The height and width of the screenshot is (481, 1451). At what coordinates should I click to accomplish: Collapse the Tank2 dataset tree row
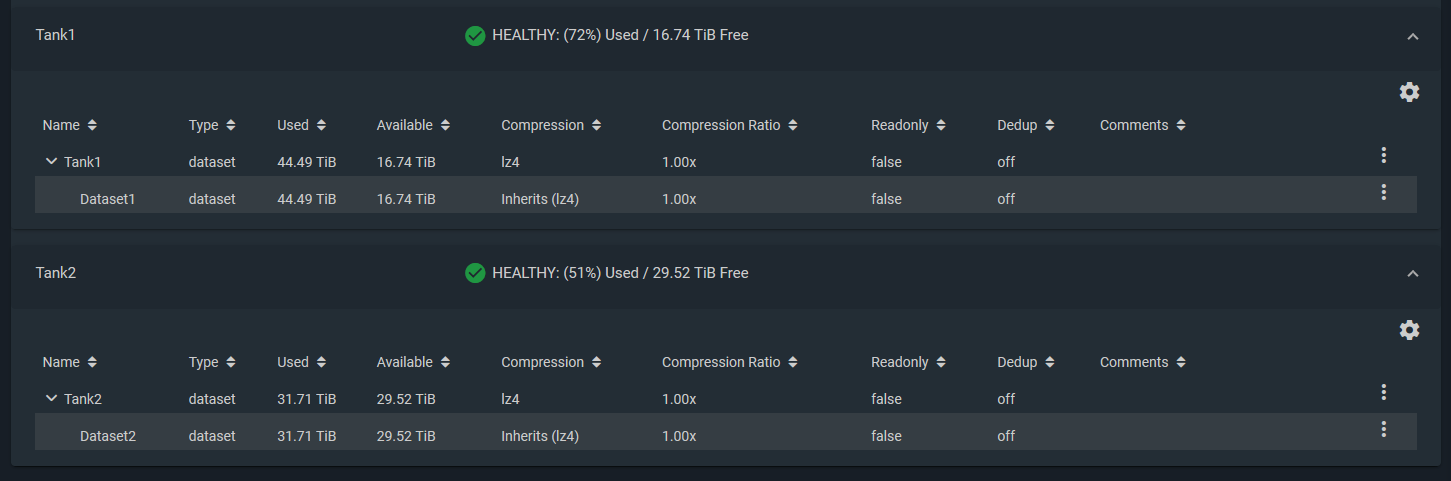pyautogui.click(x=52, y=398)
